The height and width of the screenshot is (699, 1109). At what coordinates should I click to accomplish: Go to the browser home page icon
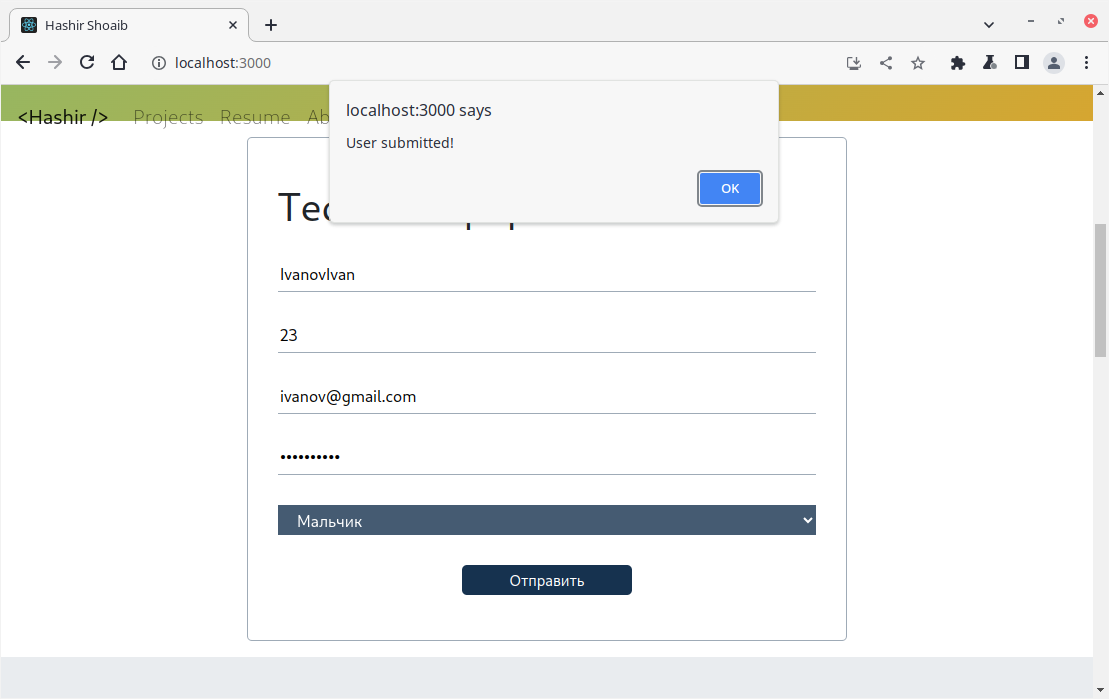pyautogui.click(x=119, y=62)
